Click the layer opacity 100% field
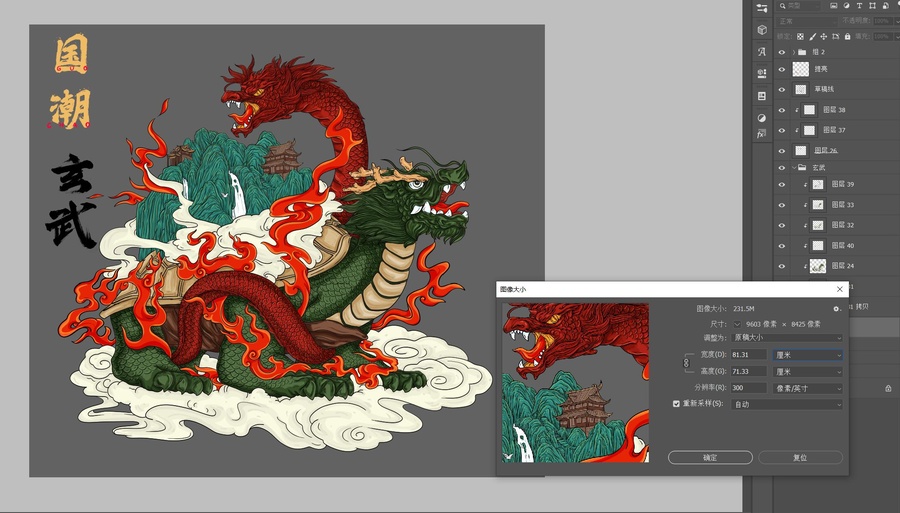The height and width of the screenshot is (513, 900). pos(882,21)
